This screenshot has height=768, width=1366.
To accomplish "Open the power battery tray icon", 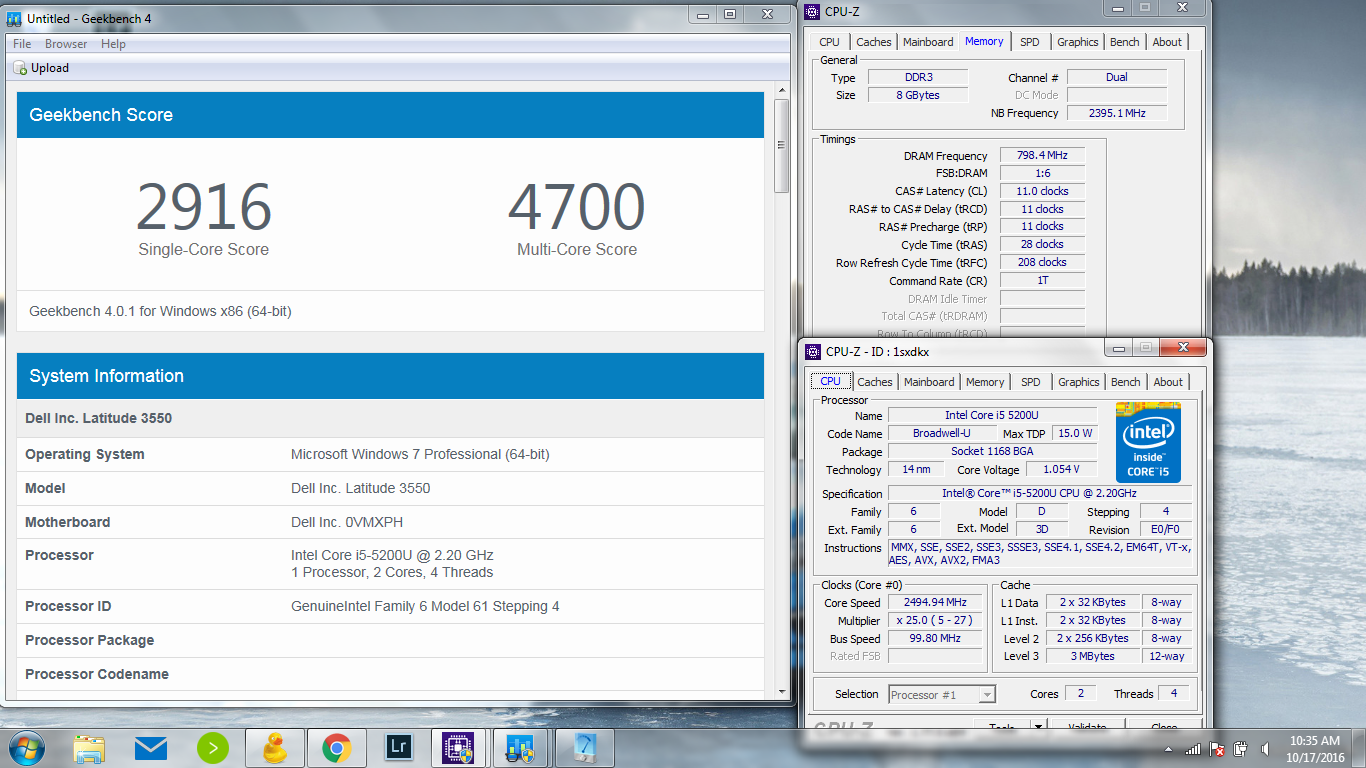I will [x=1240, y=748].
